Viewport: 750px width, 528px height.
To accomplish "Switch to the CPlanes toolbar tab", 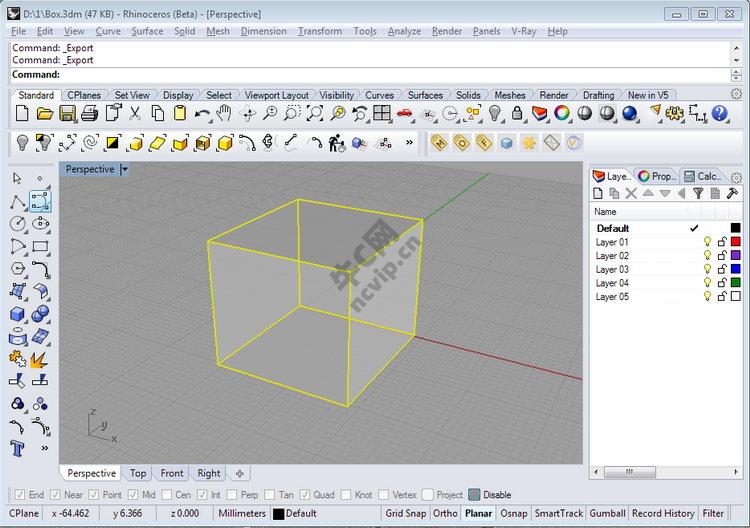I will point(84,95).
